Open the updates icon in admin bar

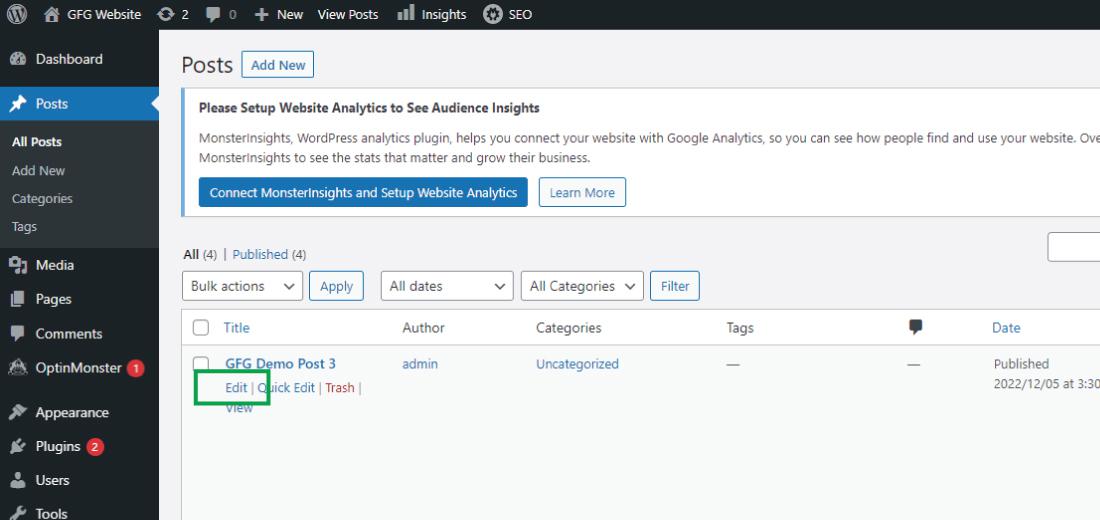(x=166, y=14)
